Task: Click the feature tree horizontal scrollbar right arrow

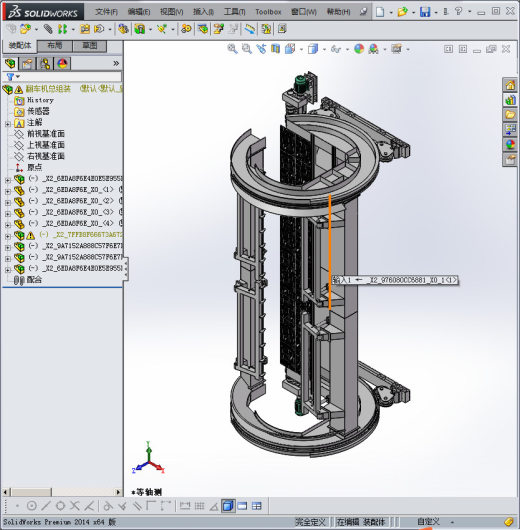Action: click(118, 492)
